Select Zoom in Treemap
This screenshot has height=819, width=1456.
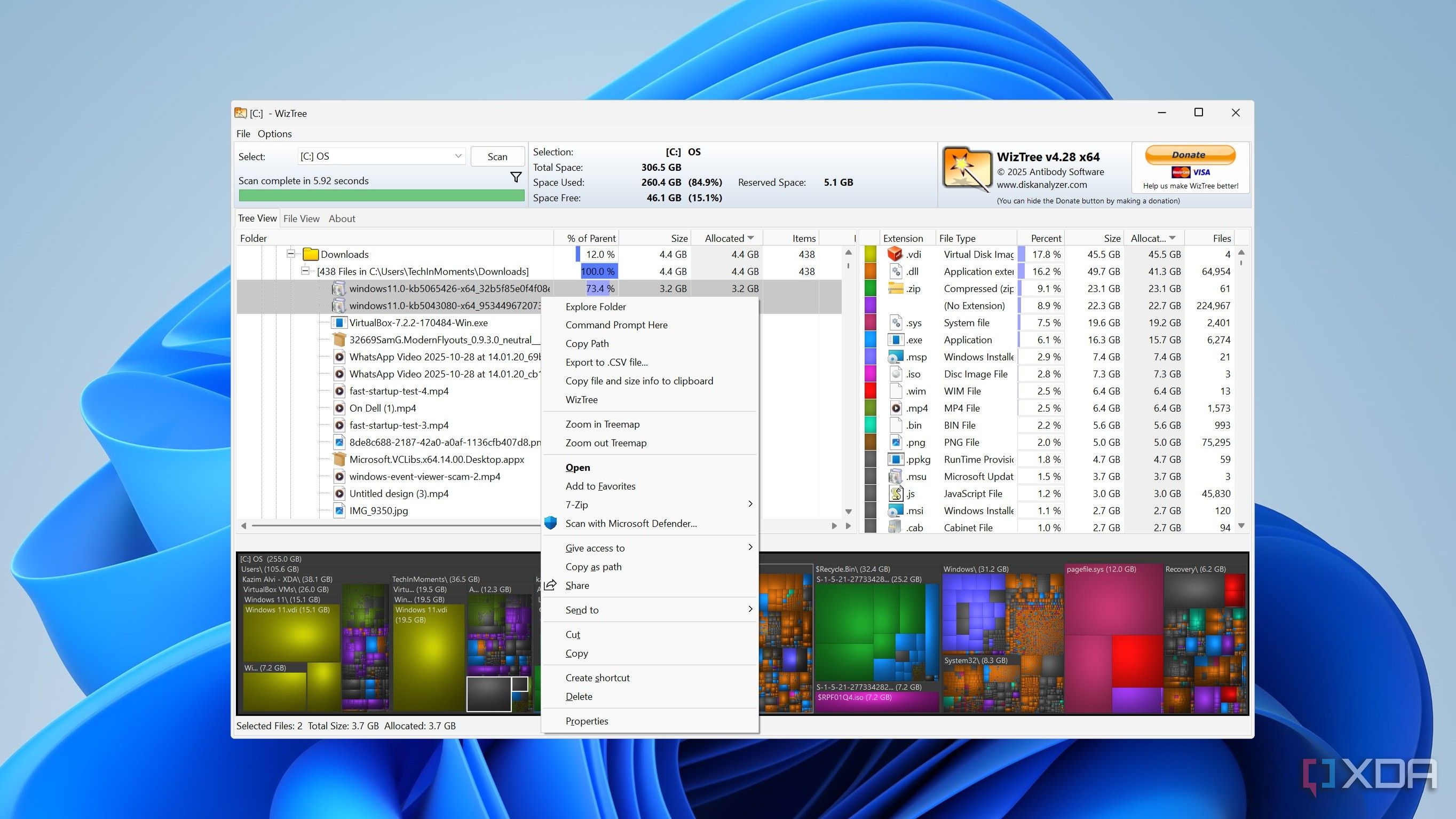click(650, 424)
